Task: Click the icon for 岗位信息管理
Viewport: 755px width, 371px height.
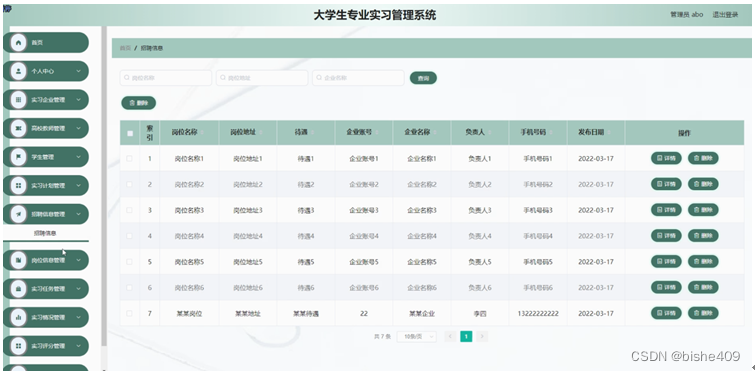Action: [x=18, y=260]
